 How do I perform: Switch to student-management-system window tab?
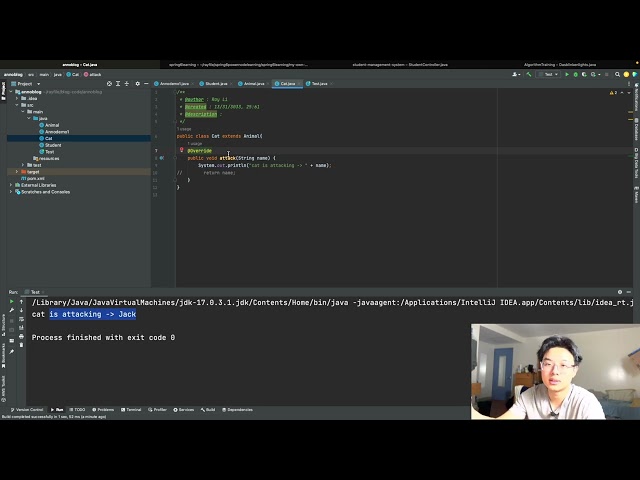[x=400, y=64]
